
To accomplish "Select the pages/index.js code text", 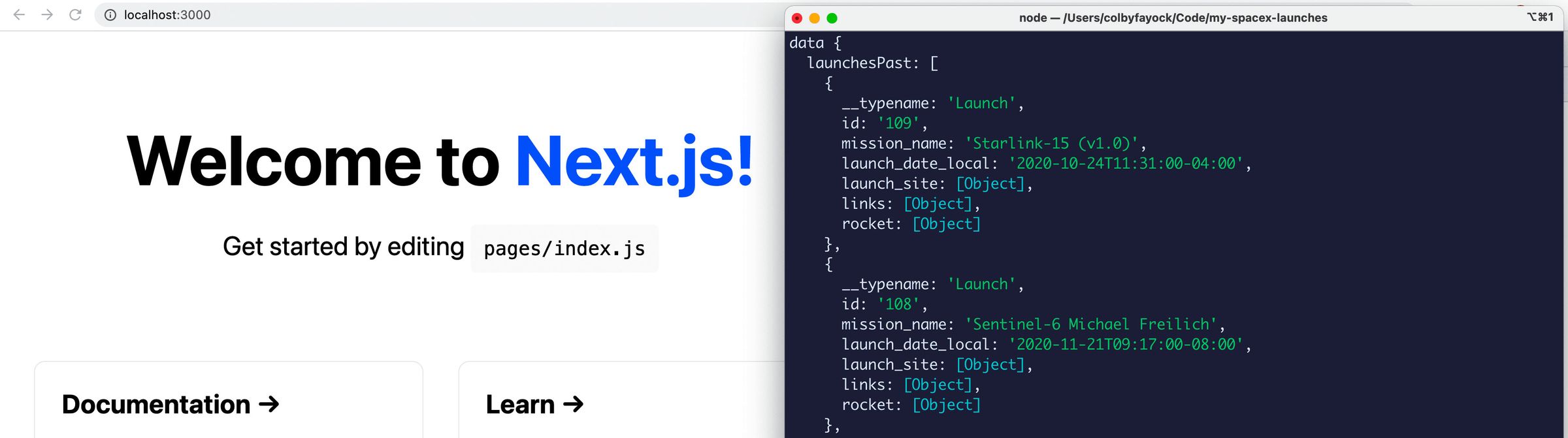I will [x=564, y=249].
